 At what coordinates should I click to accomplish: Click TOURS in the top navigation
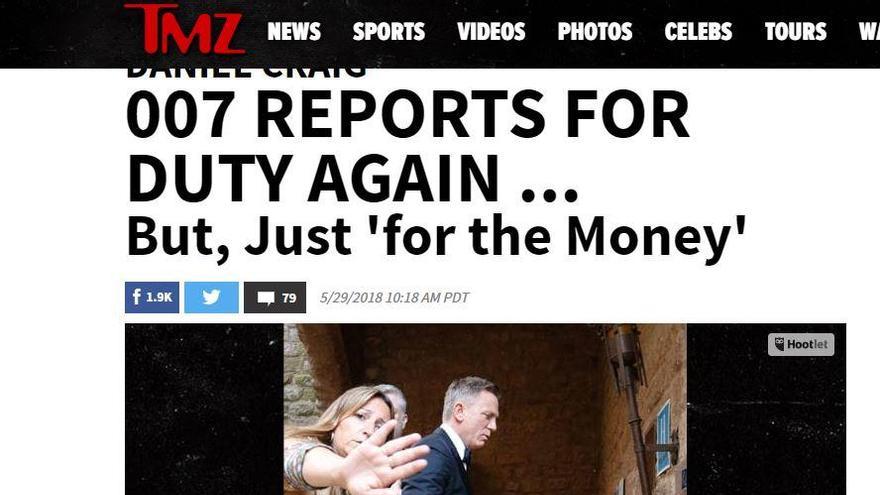click(795, 31)
